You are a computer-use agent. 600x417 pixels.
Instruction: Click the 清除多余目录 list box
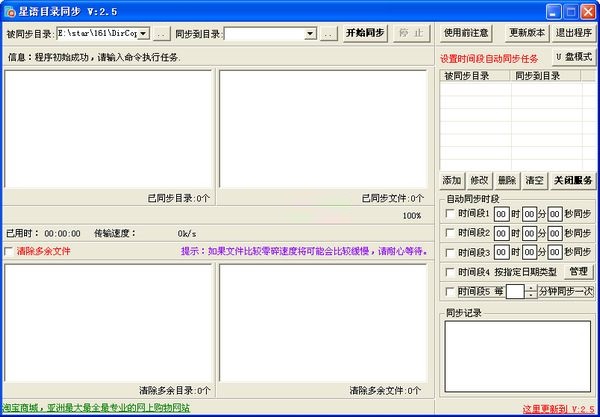coord(108,323)
